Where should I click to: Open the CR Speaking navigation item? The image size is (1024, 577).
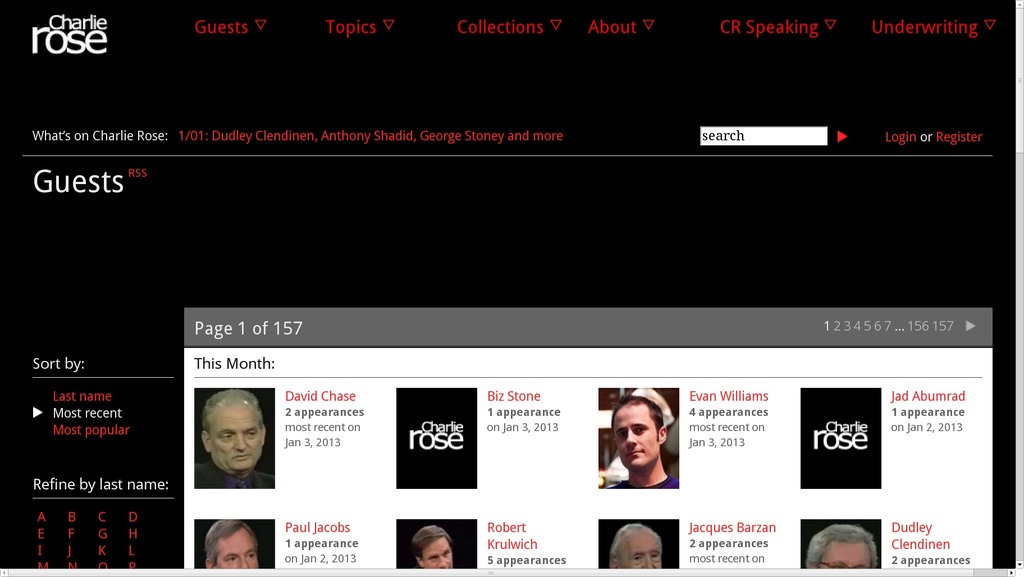[769, 27]
